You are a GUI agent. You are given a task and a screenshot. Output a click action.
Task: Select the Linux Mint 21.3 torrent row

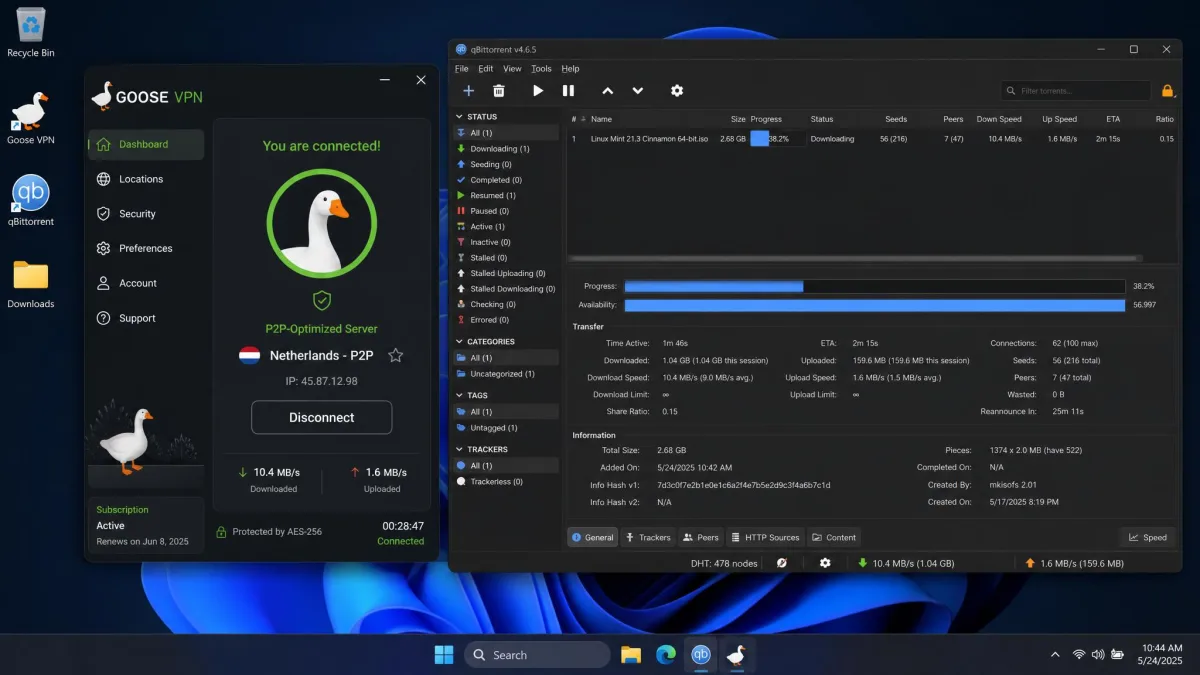873,139
